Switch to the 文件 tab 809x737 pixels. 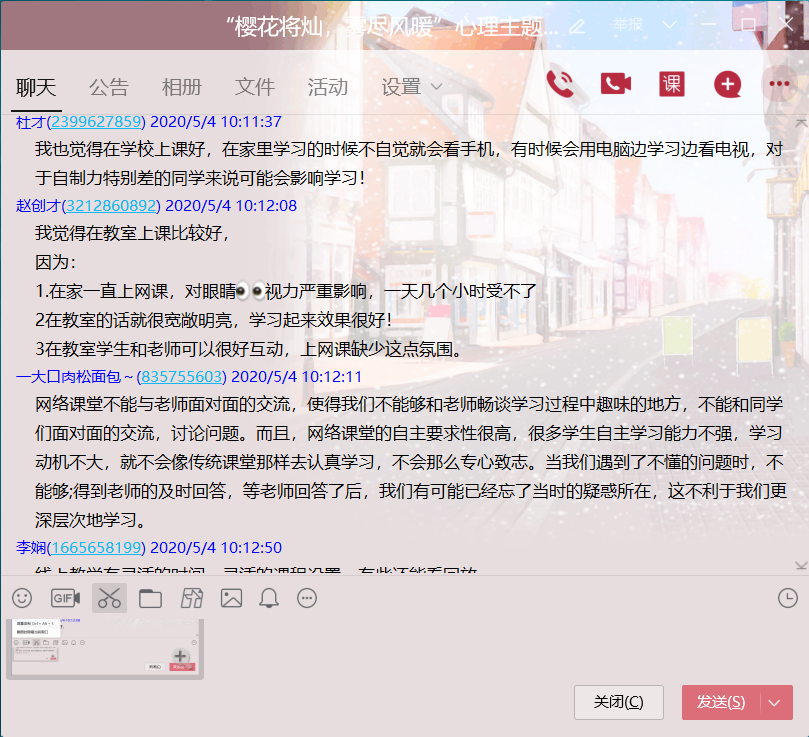pyautogui.click(x=254, y=87)
